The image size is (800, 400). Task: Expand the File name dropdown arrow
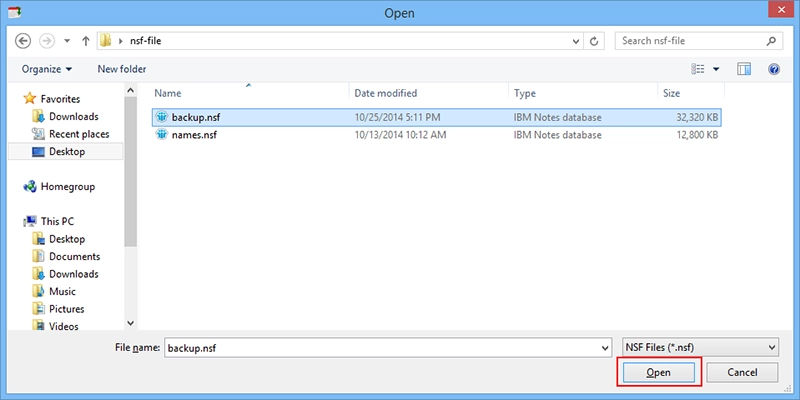coord(606,348)
